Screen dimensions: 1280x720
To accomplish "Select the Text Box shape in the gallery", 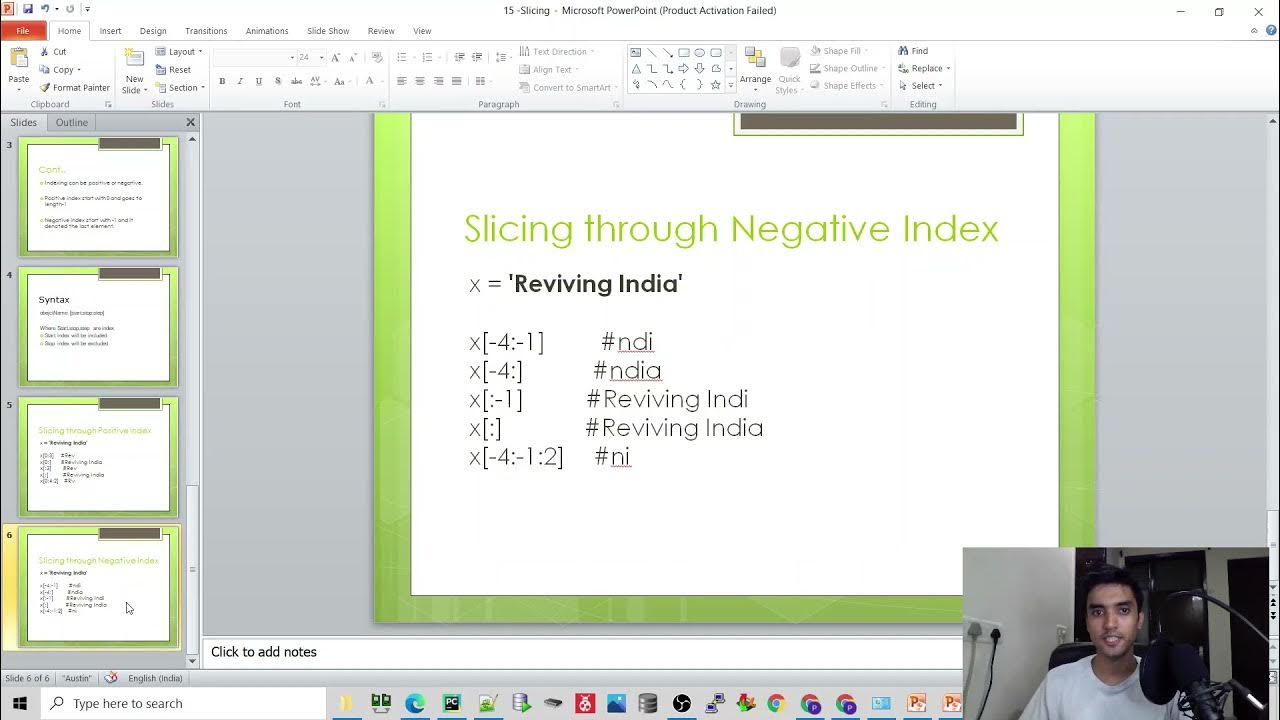I will [x=636, y=53].
